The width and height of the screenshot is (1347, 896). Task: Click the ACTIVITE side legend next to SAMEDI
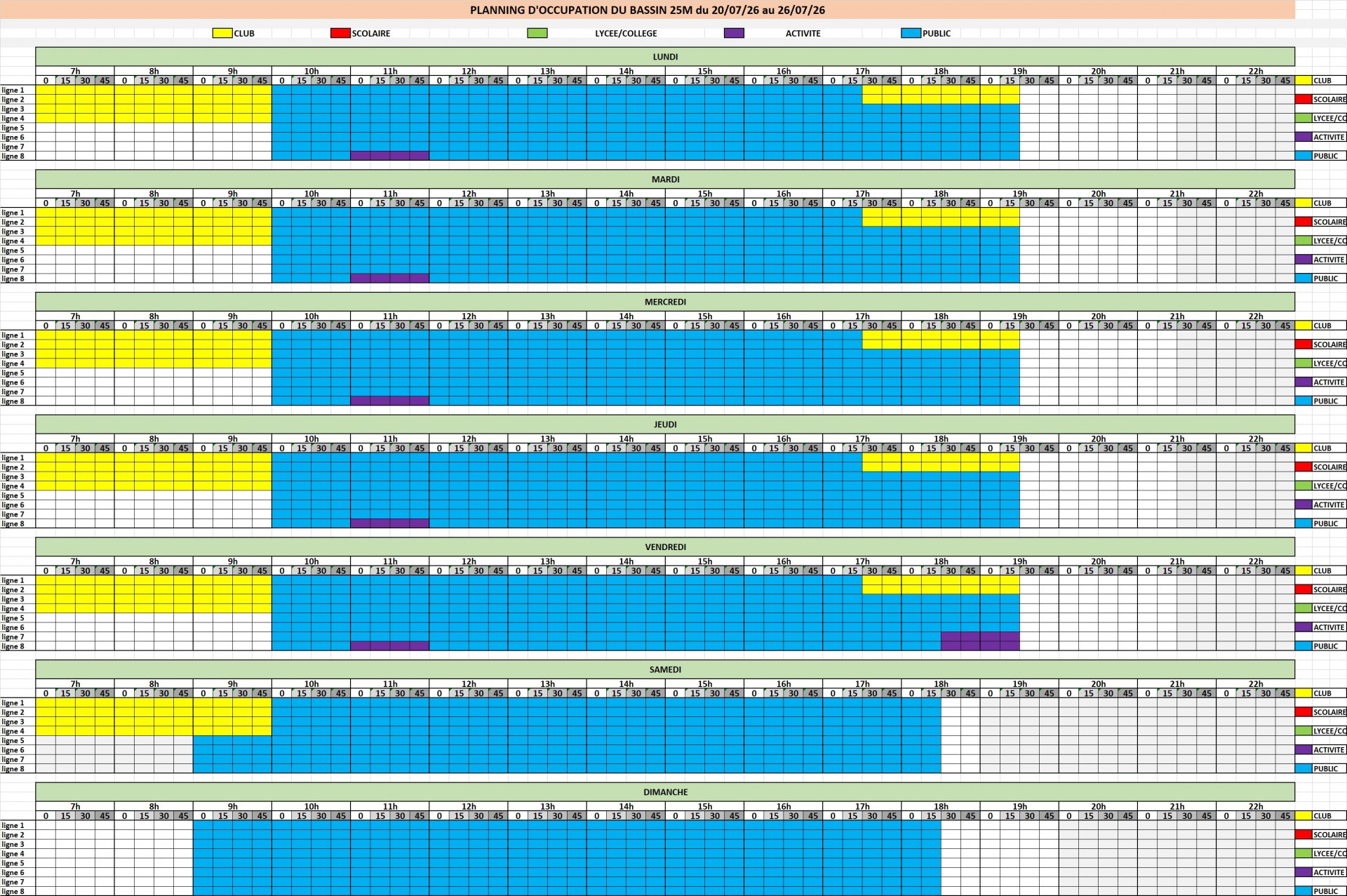tap(1322, 750)
